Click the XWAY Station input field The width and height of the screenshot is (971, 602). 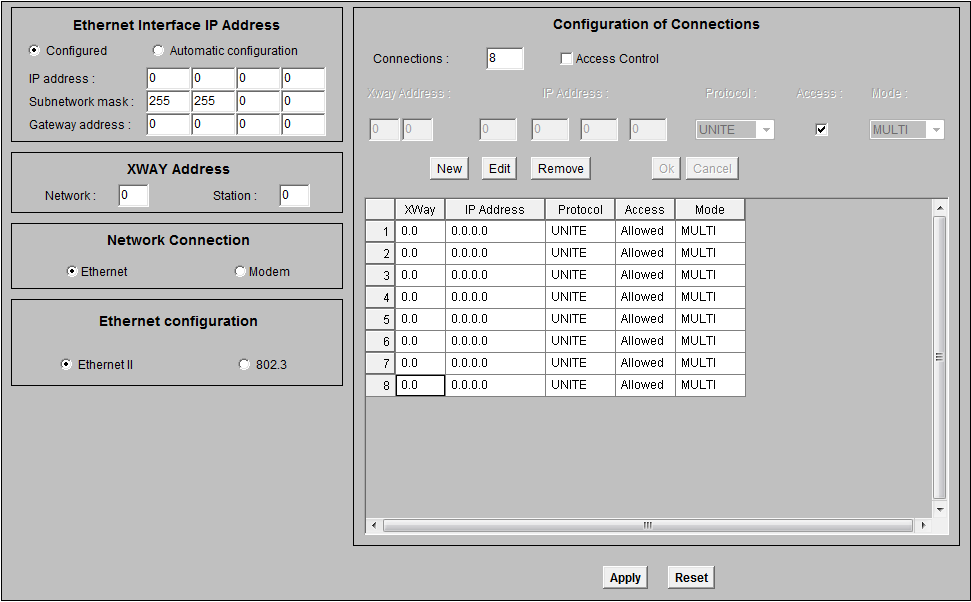[x=294, y=196]
